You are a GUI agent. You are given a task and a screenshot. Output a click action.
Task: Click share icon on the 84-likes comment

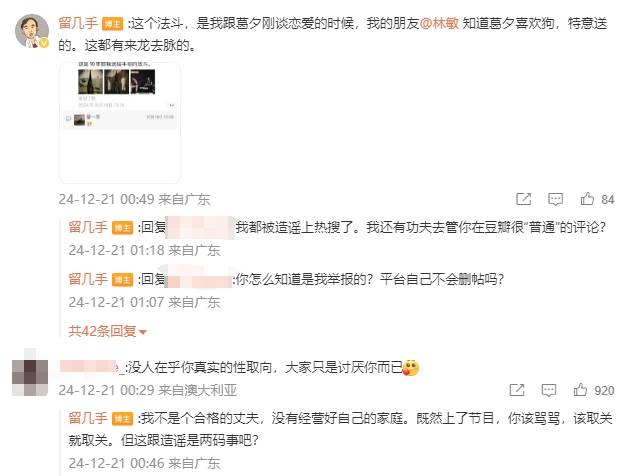click(523, 199)
